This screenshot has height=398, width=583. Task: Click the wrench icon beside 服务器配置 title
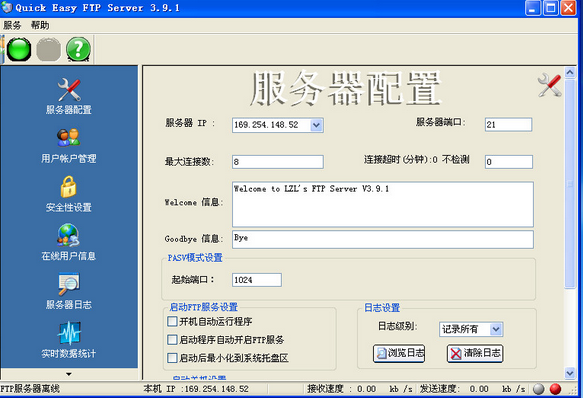tap(549, 85)
